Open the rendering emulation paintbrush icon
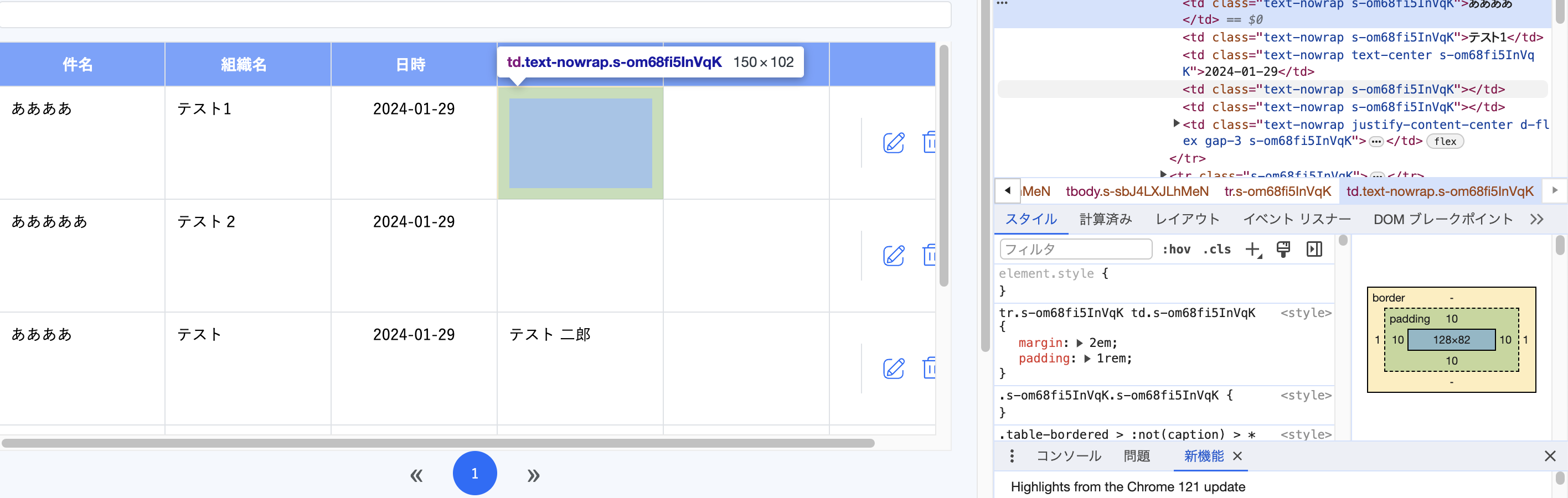This screenshot has width=1568, height=498. pyautogui.click(x=1283, y=248)
